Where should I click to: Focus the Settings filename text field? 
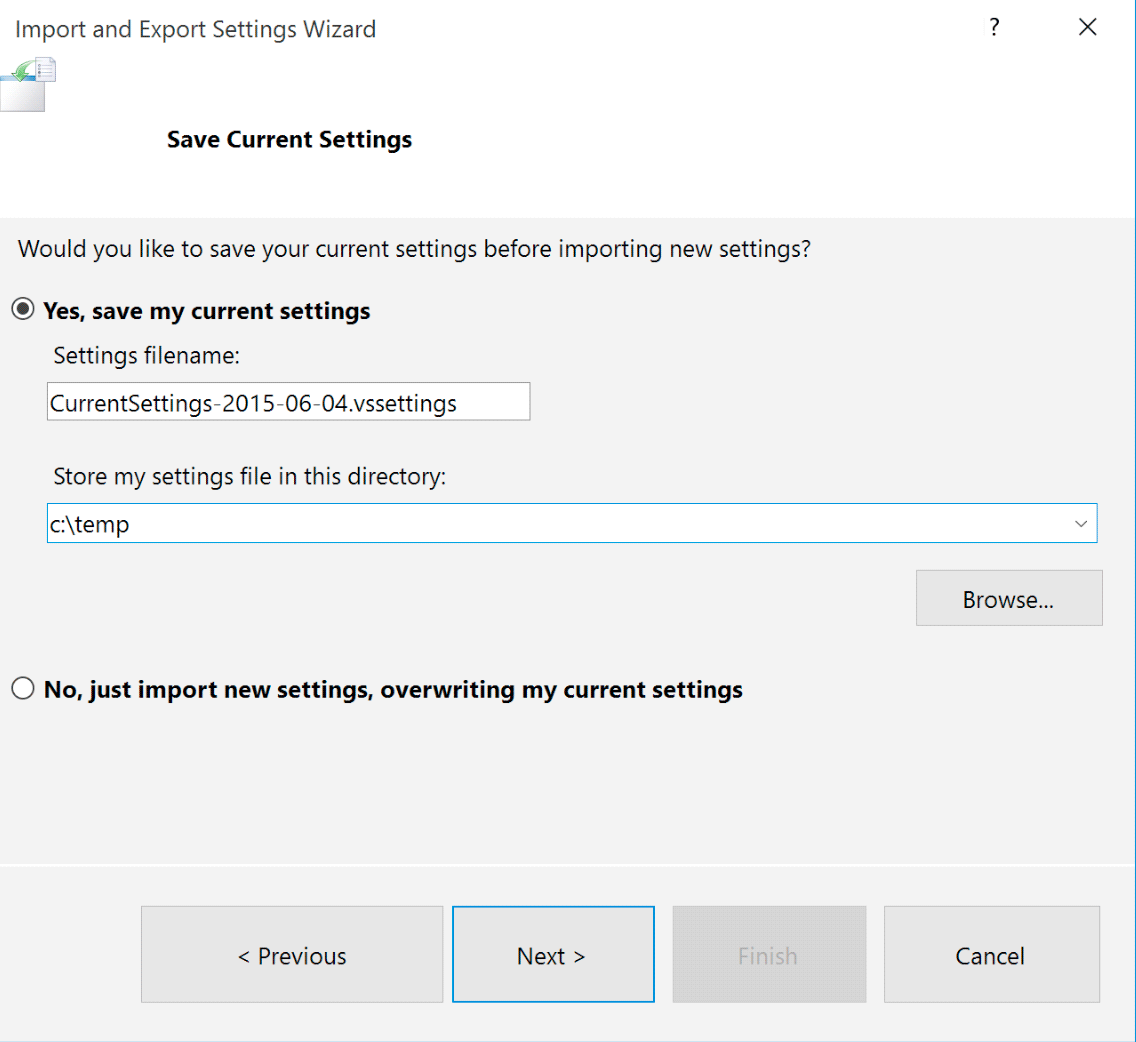[288, 403]
